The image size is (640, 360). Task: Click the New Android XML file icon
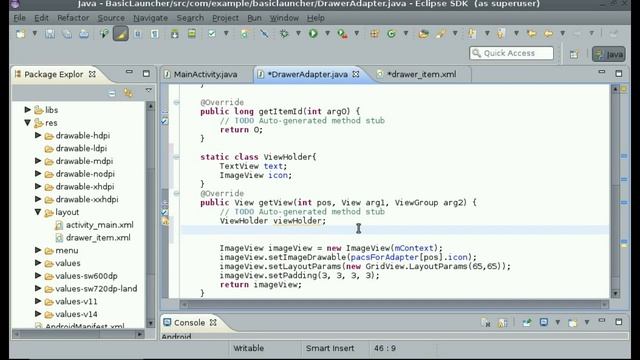point(244,34)
